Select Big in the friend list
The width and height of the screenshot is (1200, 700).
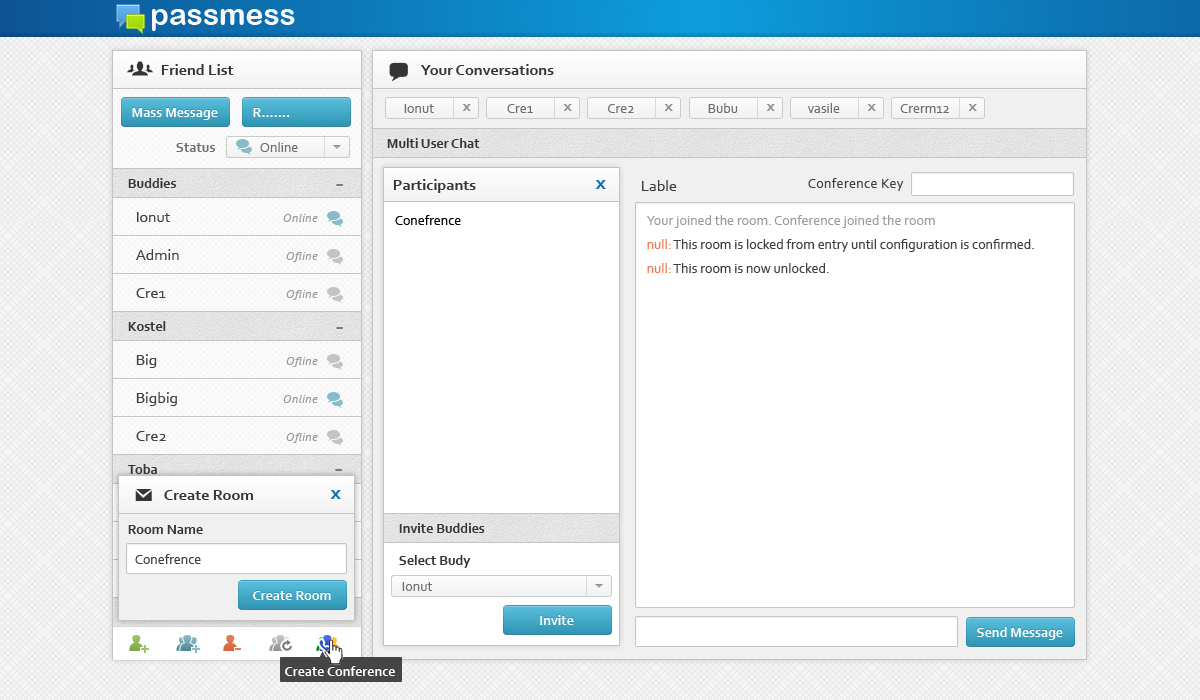(x=237, y=360)
